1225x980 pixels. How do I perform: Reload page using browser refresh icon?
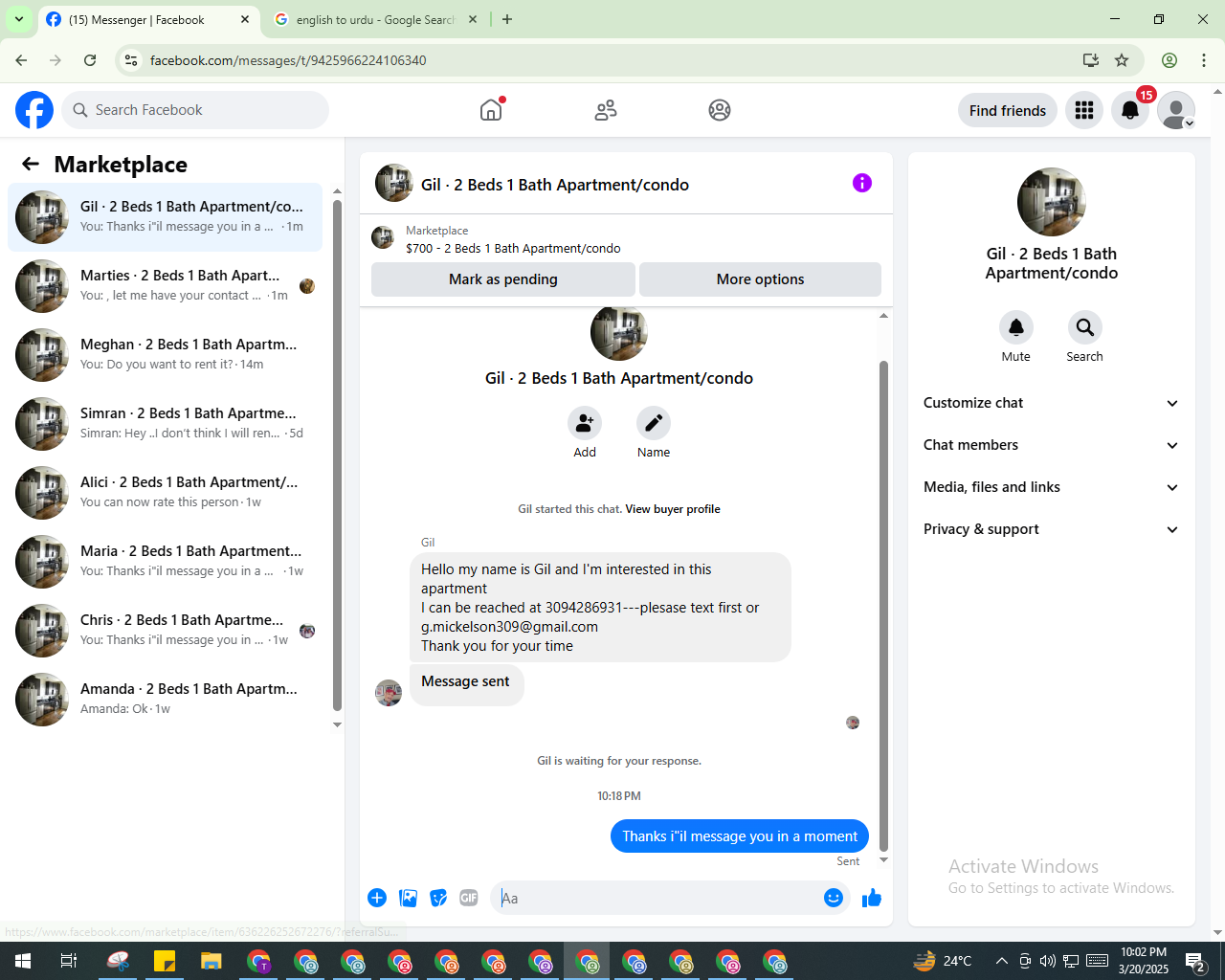[x=90, y=60]
